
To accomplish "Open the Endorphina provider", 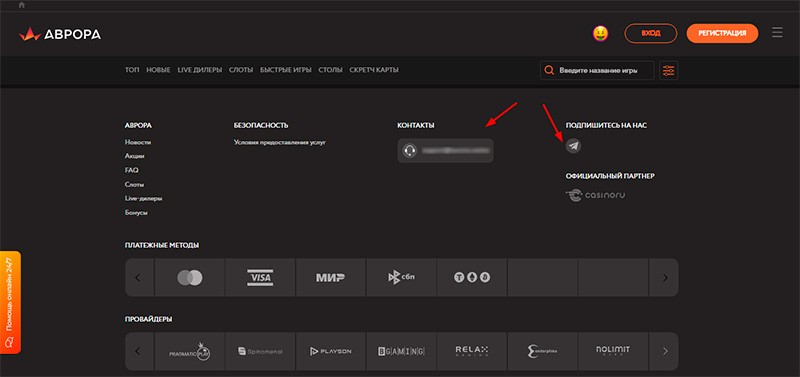I will 542,351.
